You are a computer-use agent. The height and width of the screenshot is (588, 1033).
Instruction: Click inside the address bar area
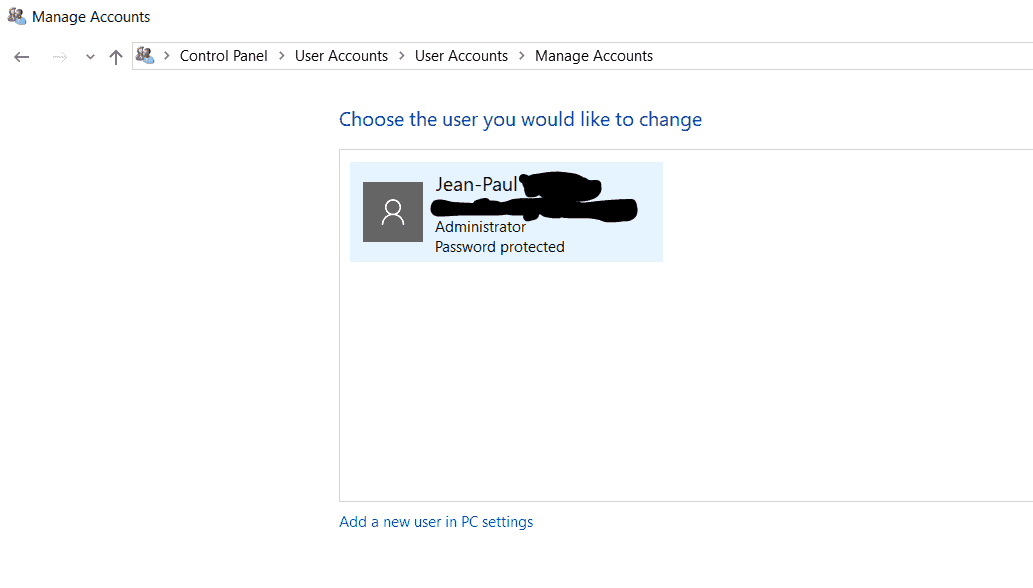[x=800, y=56]
